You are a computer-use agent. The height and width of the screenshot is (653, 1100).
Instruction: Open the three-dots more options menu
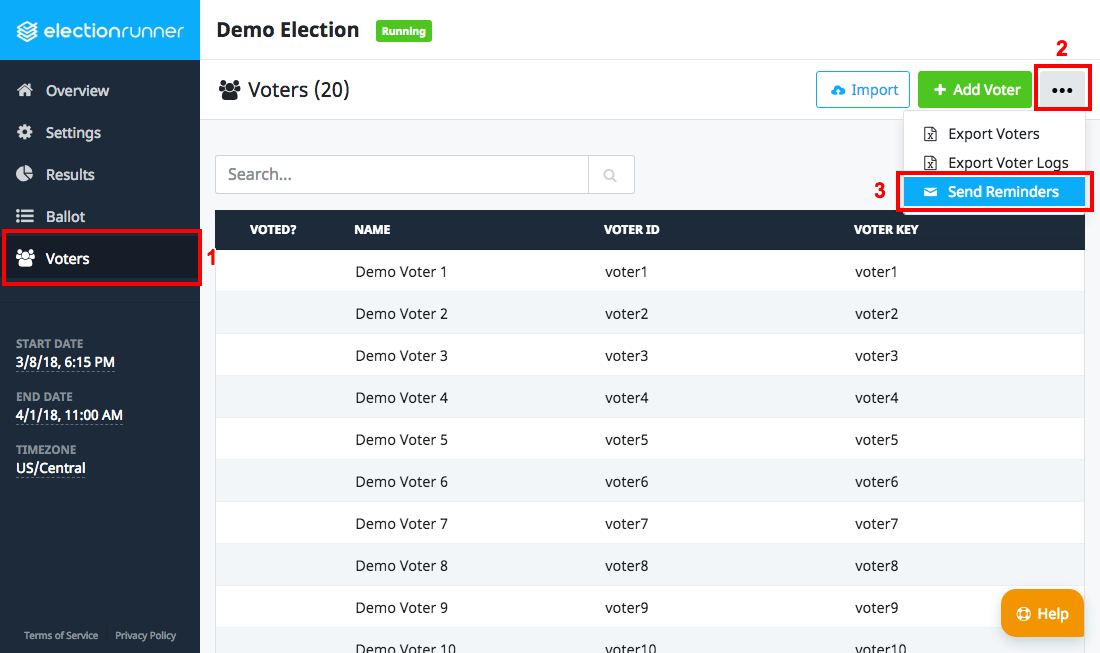(x=1062, y=90)
